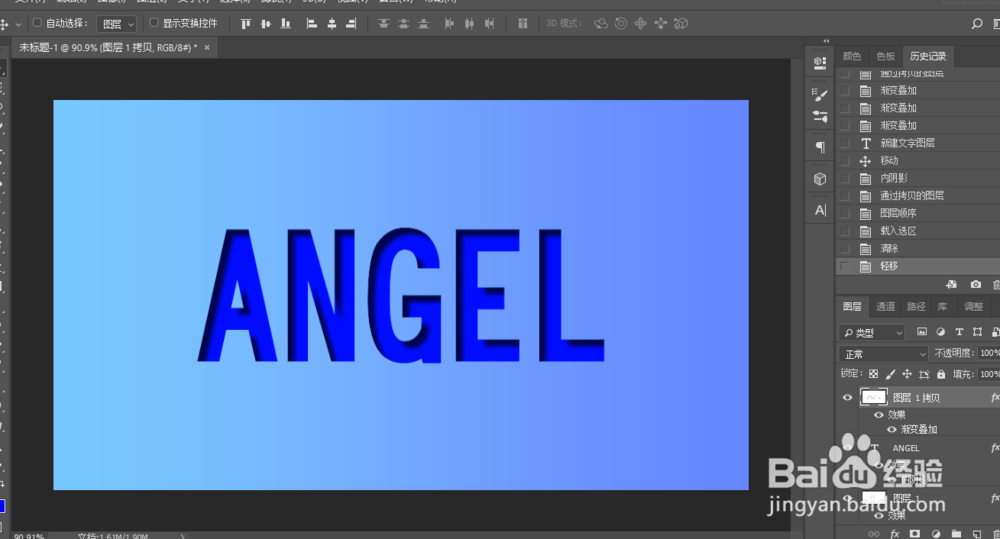Filter layers by shape layer icon
The height and width of the screenshot is (539, 1000).
point(977,332)
